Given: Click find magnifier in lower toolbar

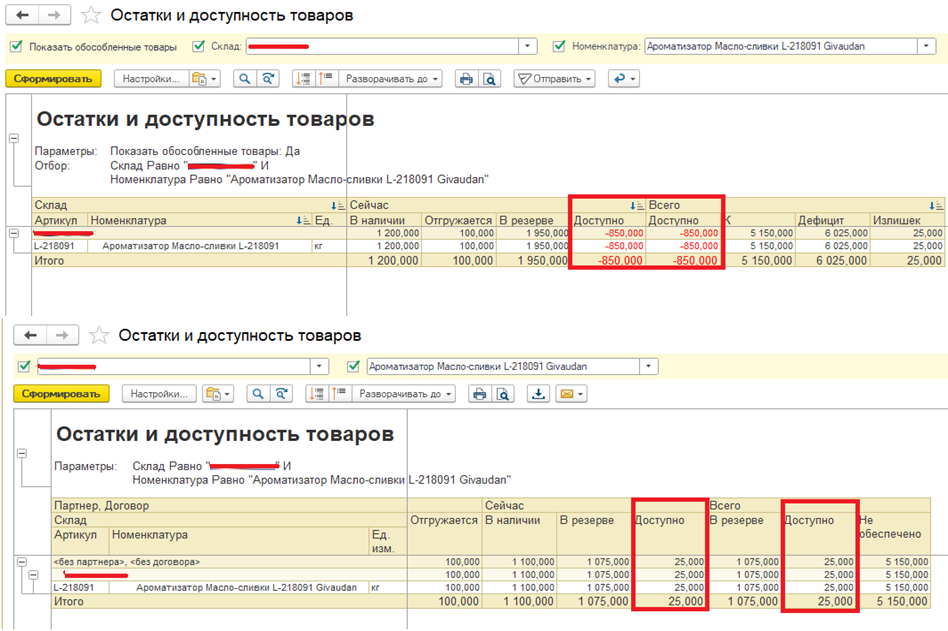Looking at the screenshot, I should coord(258,394).
